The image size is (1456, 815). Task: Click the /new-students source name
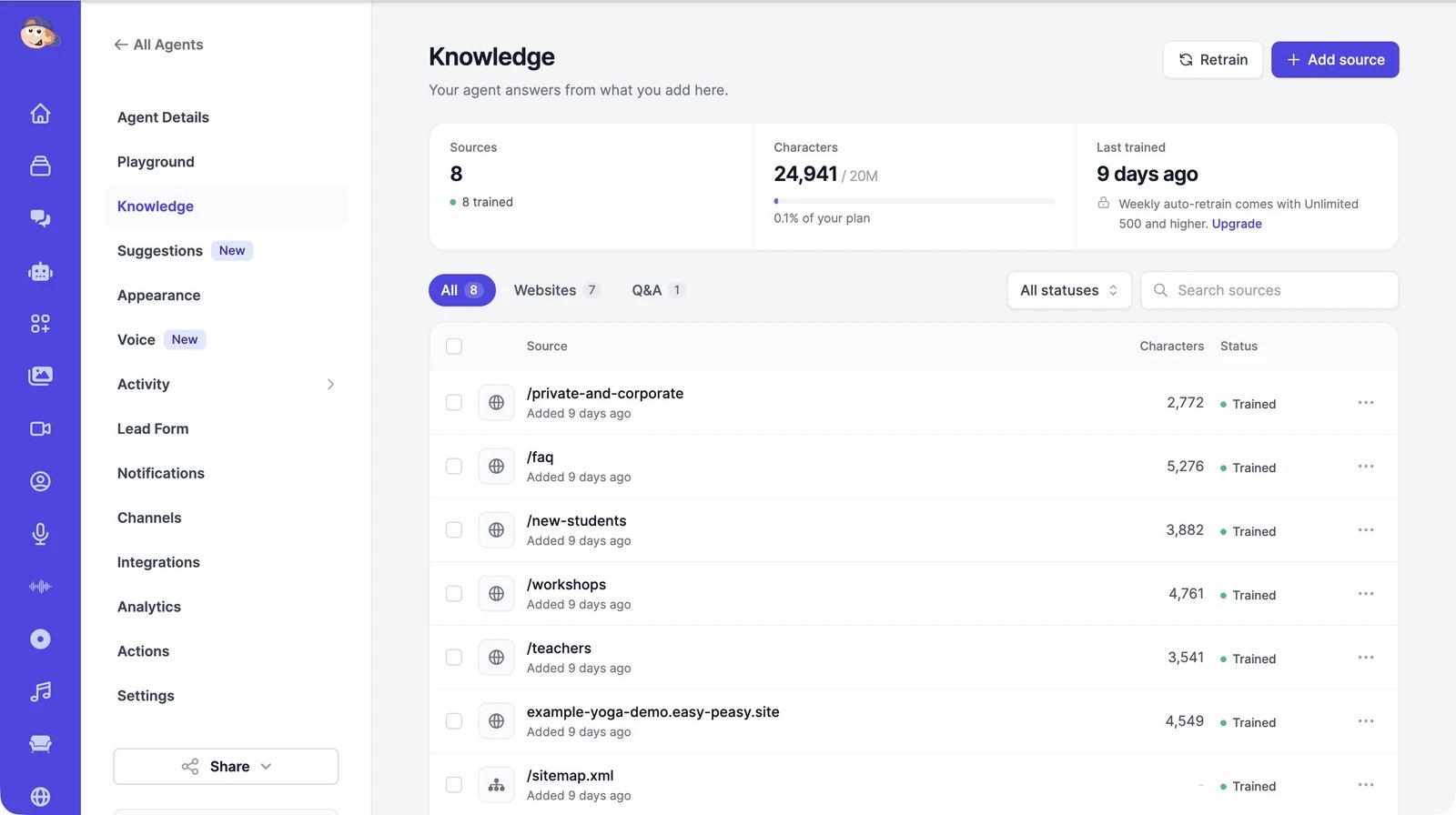[x=577, y=521]
